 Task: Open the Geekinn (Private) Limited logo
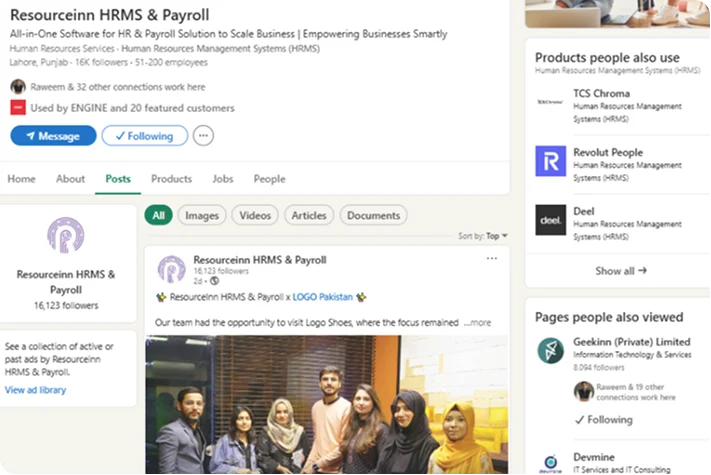pos(550,350)
